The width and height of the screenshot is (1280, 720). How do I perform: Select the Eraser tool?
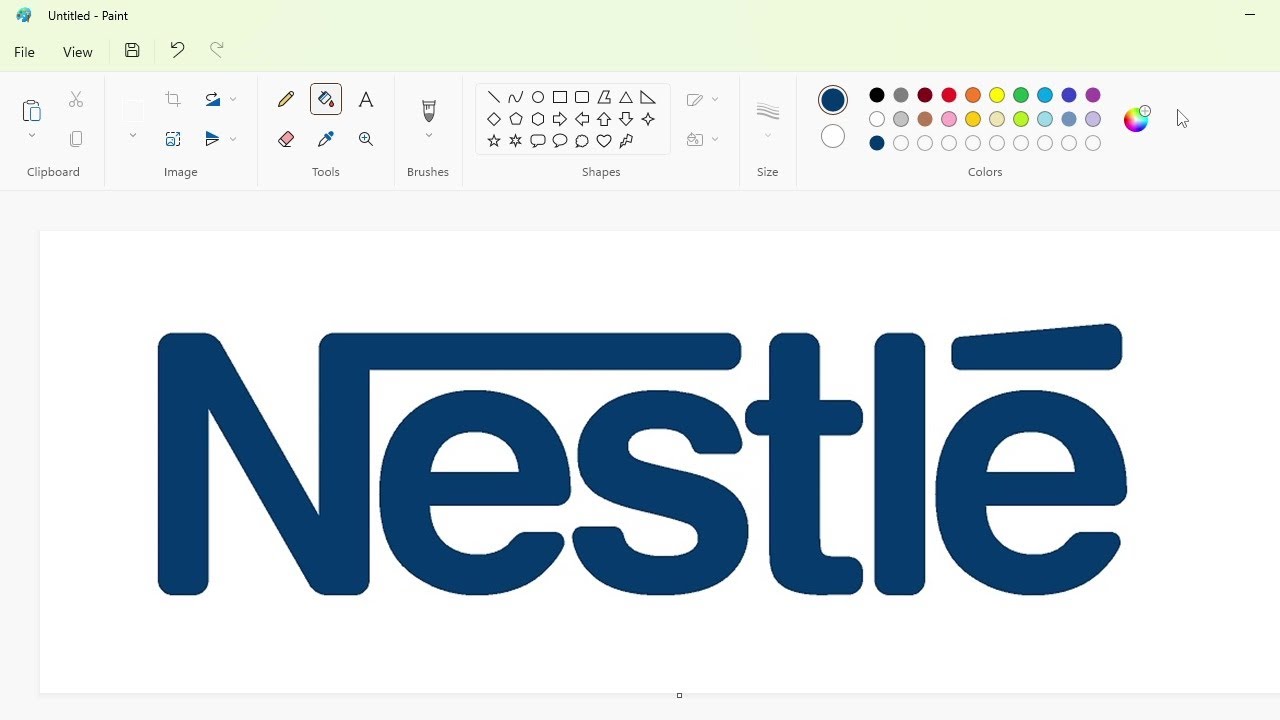(x=286, y=139)
